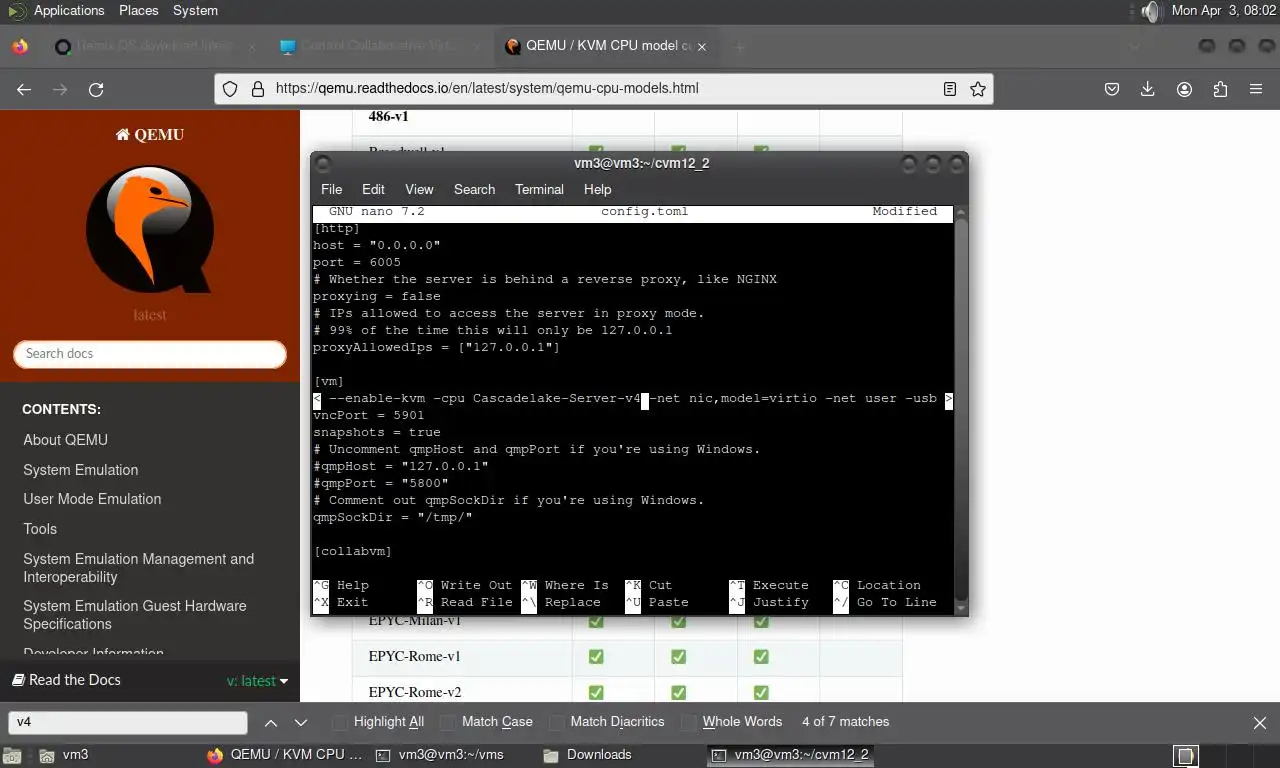1280x768 pixels.
Task: Toggle the Whole Words checkbox
Action: point(688,722)
